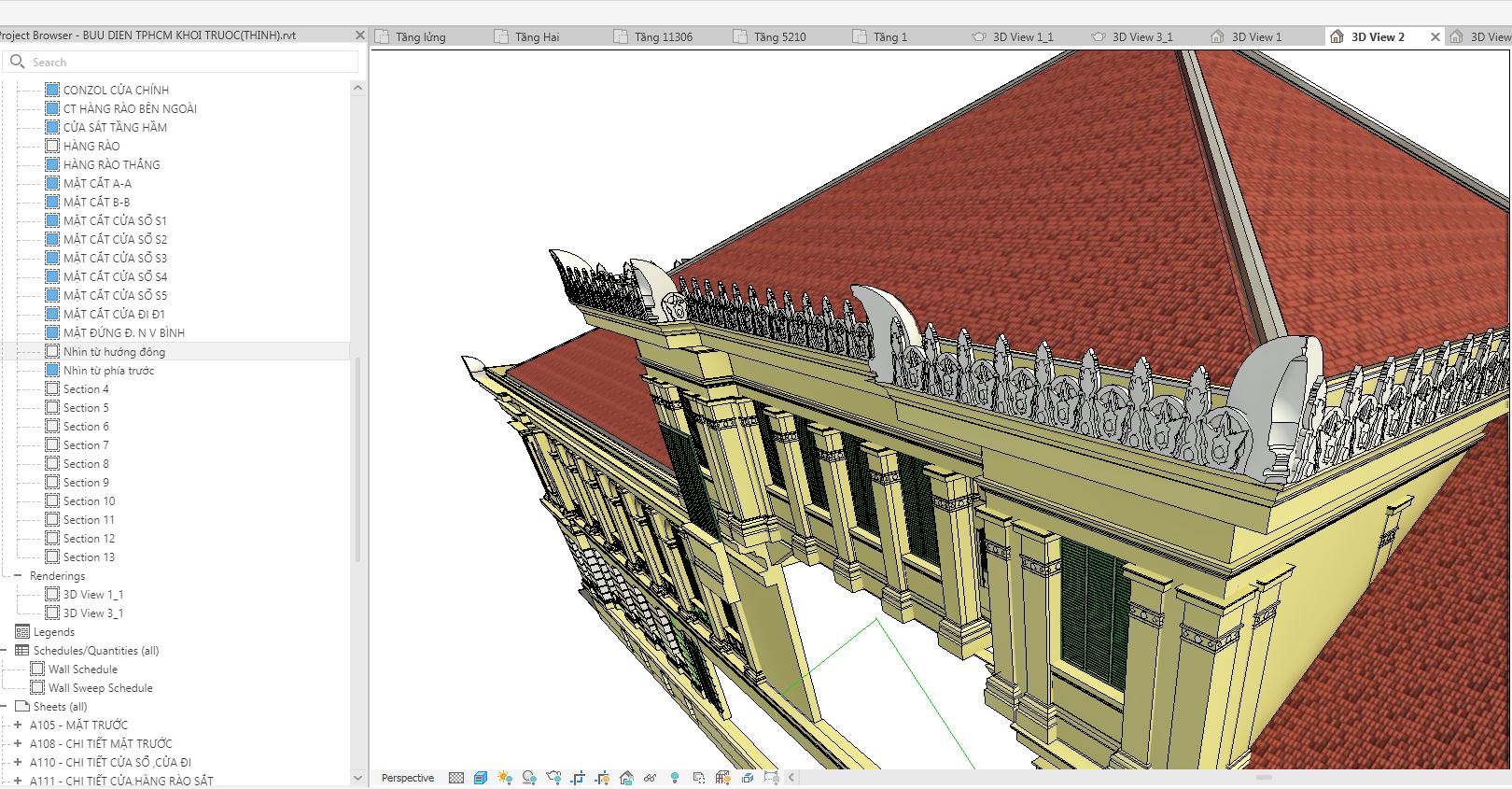The height and width of the screenshot is (789, 1512).
Task: Click the view icon beside Section 4
Action: [52, 388]
